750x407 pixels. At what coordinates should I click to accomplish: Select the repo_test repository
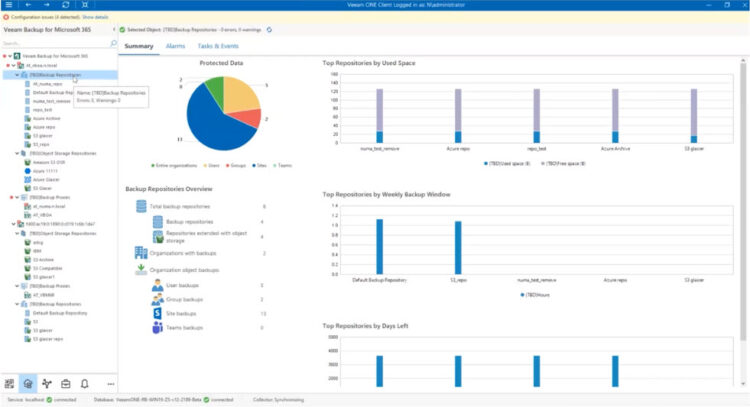click(43, 110)
